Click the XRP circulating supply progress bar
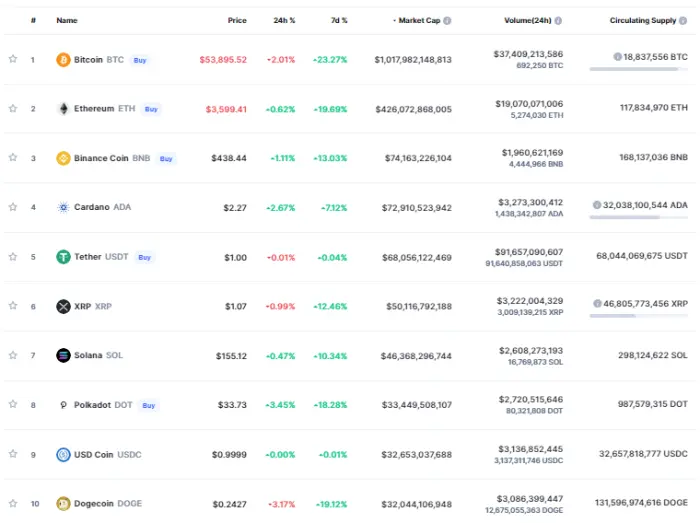 (x=639, y=316)
